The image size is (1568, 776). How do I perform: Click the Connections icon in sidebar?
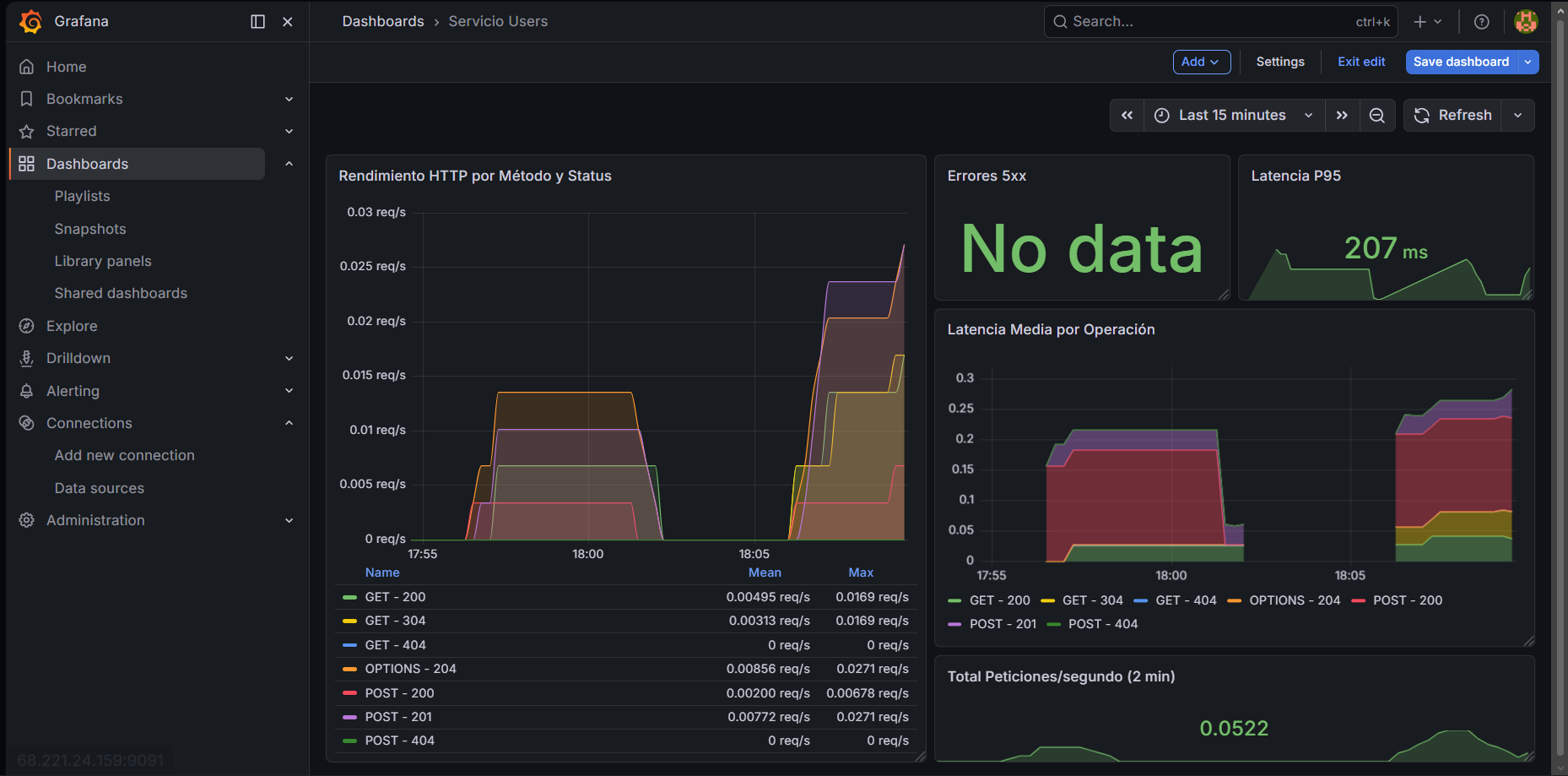coord(27,423)
